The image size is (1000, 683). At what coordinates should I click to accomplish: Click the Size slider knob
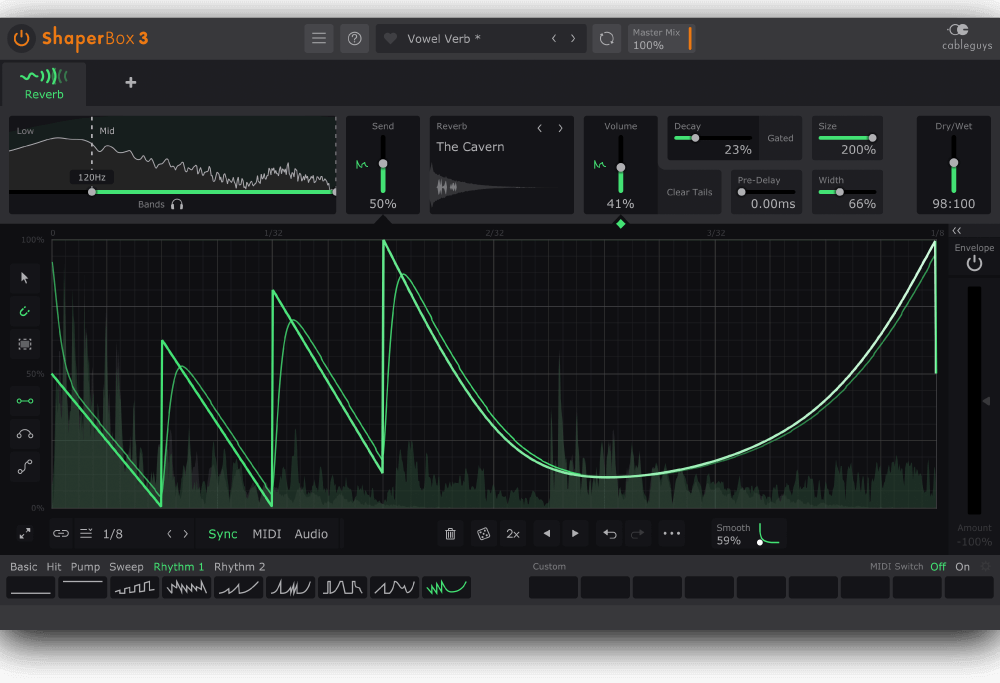872,138
